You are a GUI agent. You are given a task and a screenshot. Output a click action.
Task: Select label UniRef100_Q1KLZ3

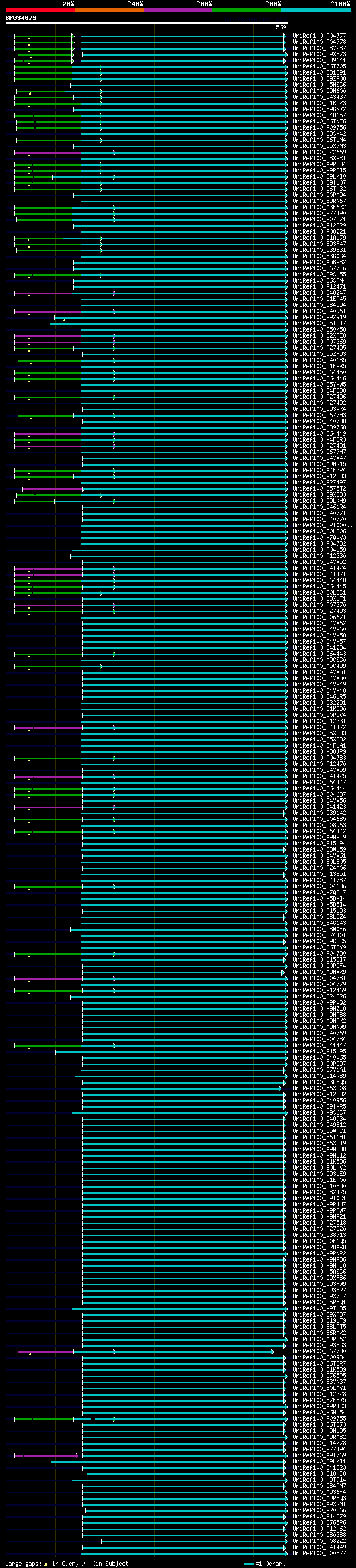(x=319, y=103)
